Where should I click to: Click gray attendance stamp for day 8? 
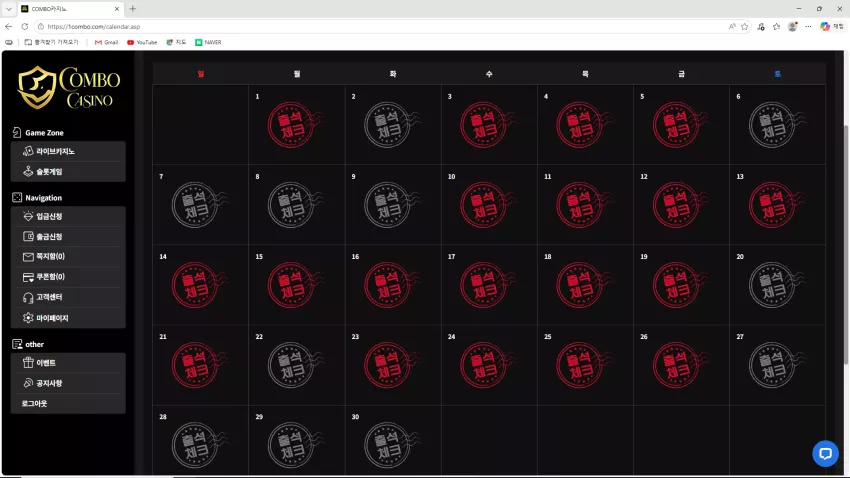click(x=294, y=205)
